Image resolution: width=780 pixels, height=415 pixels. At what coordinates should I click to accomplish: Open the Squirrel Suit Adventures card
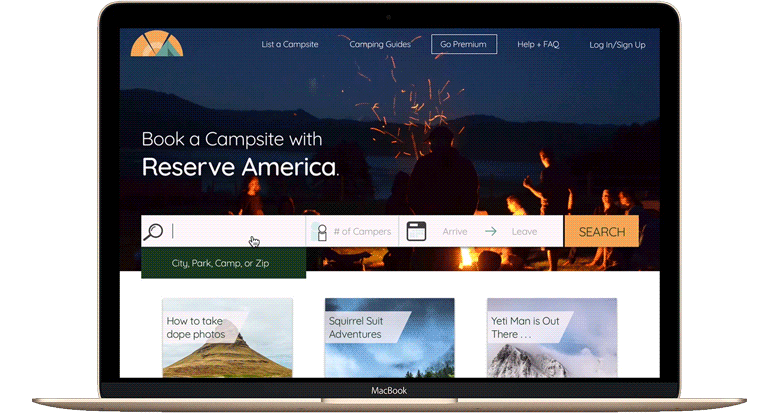[390, 337]
